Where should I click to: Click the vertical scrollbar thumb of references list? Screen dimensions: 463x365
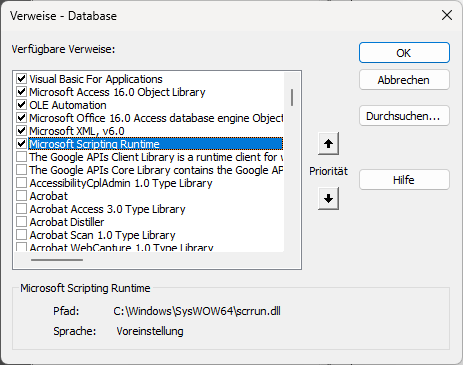tap(292, 97)
